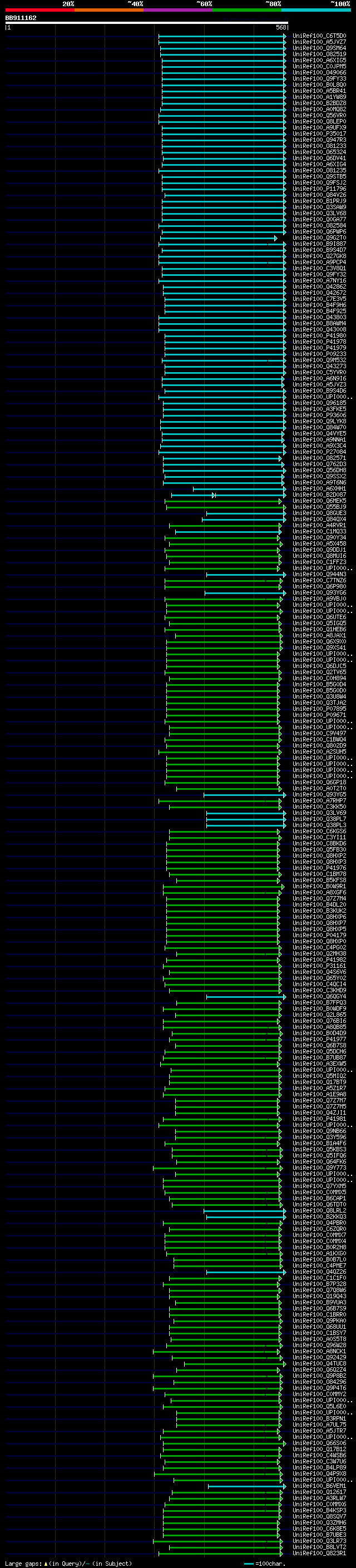Click the purple ~60% identity legend segment

[177, 10]
